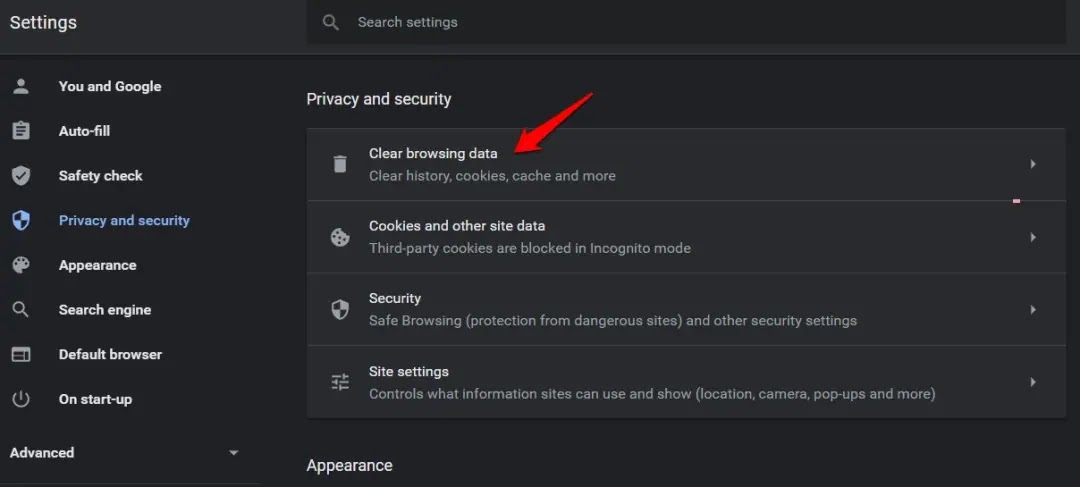Click the person icon beside You and Google
The image size is (1080, 487).
[21, 86]
